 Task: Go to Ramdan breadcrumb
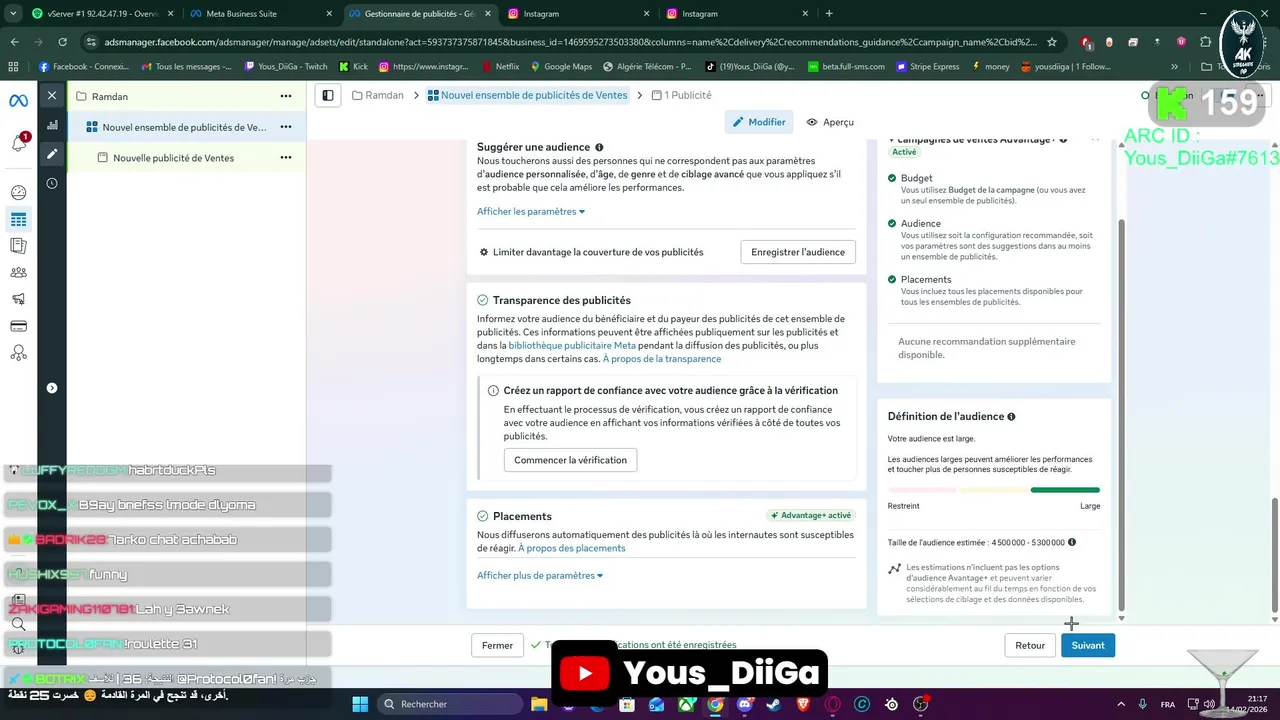point(378,95)
